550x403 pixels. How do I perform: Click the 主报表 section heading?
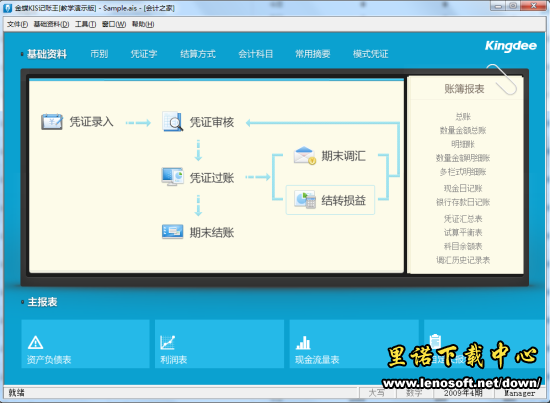[42, 302]
